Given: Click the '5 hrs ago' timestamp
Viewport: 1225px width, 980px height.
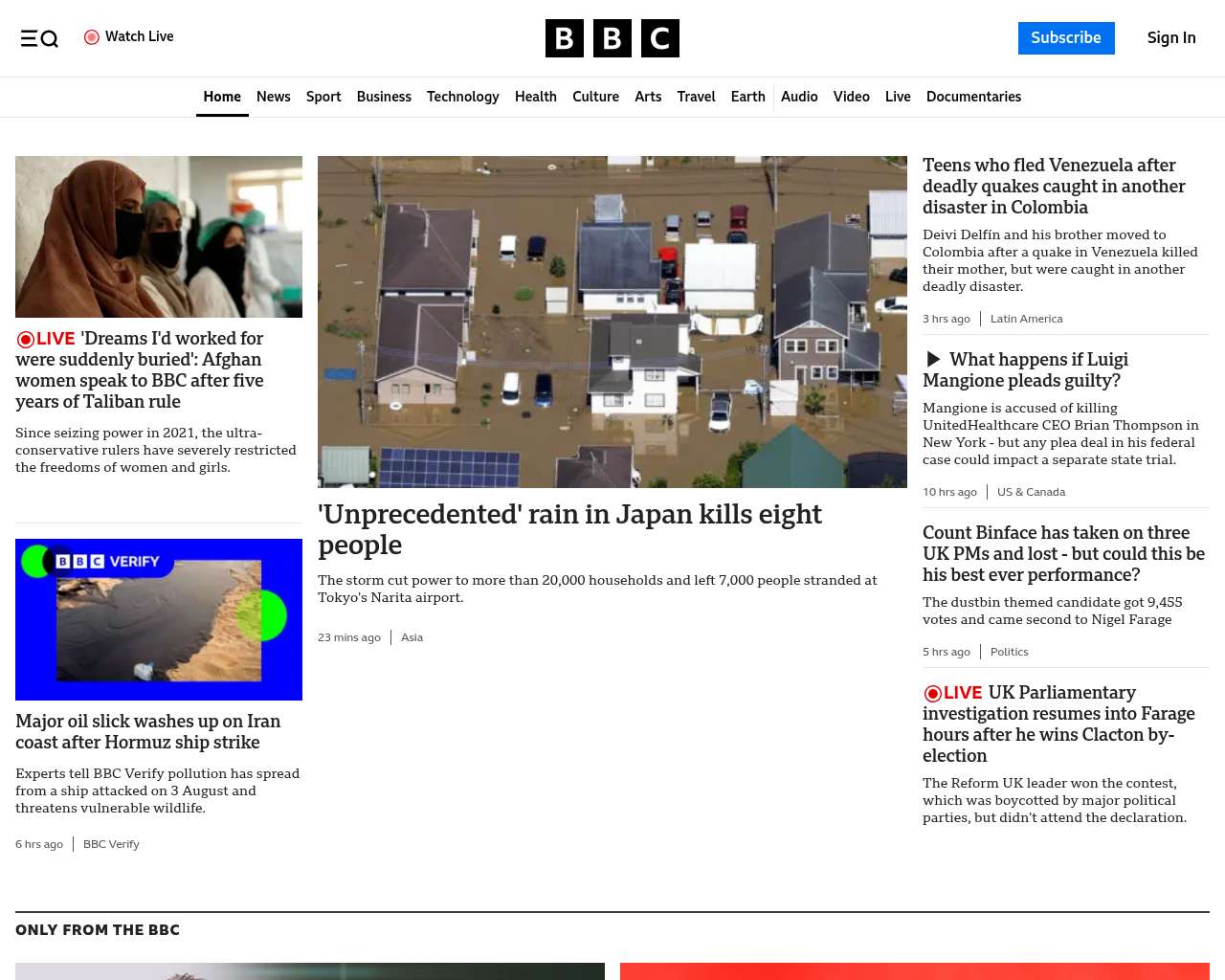Looking at the screenshot, I should tap(947, 652).
